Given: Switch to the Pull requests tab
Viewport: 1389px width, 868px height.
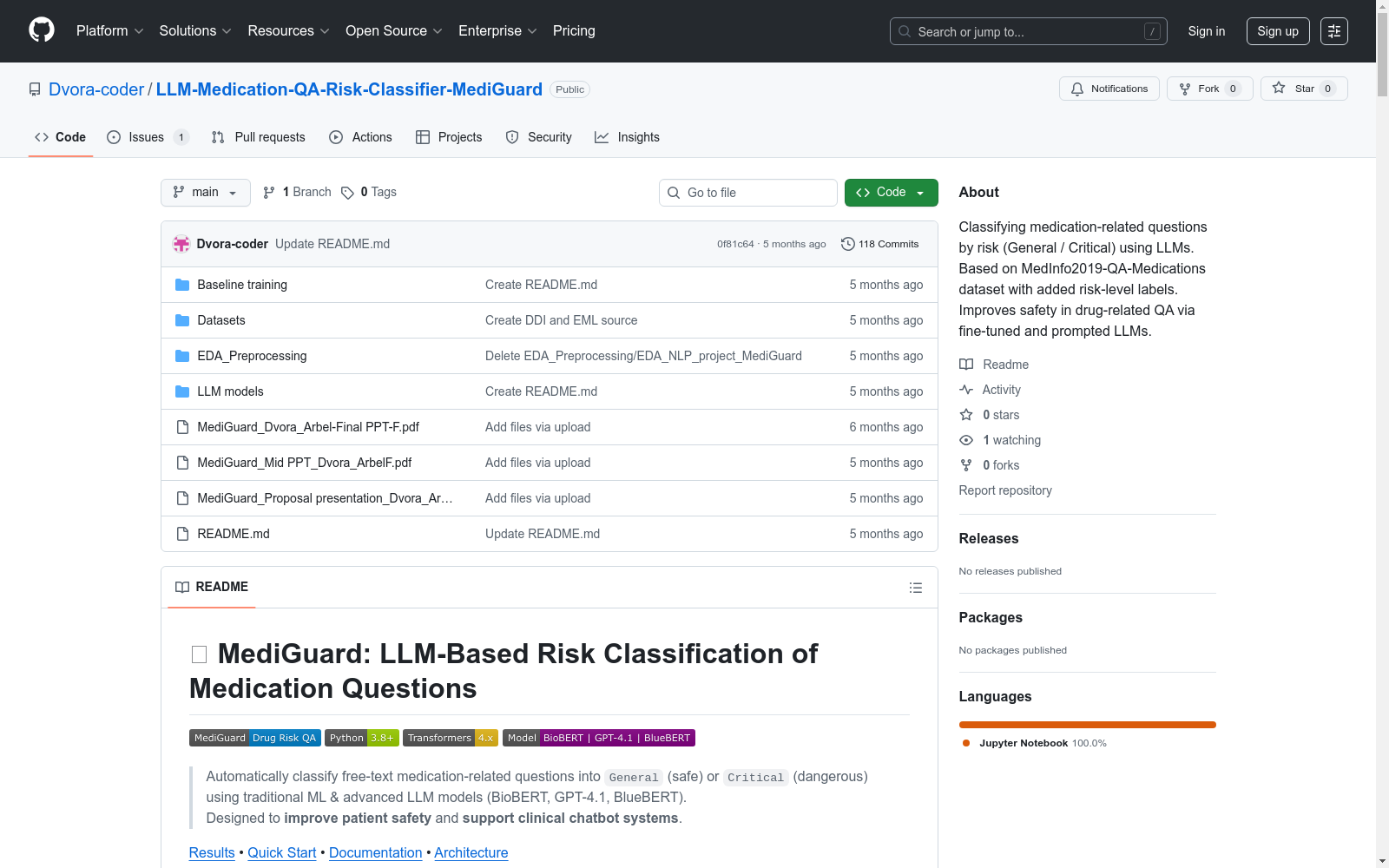Looking at the screenshot, I should 258,137.
